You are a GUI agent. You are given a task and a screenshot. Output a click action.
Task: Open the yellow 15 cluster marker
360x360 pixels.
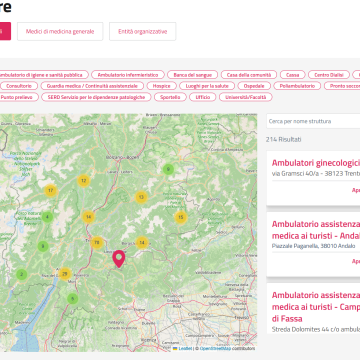[x=181, y=217]
